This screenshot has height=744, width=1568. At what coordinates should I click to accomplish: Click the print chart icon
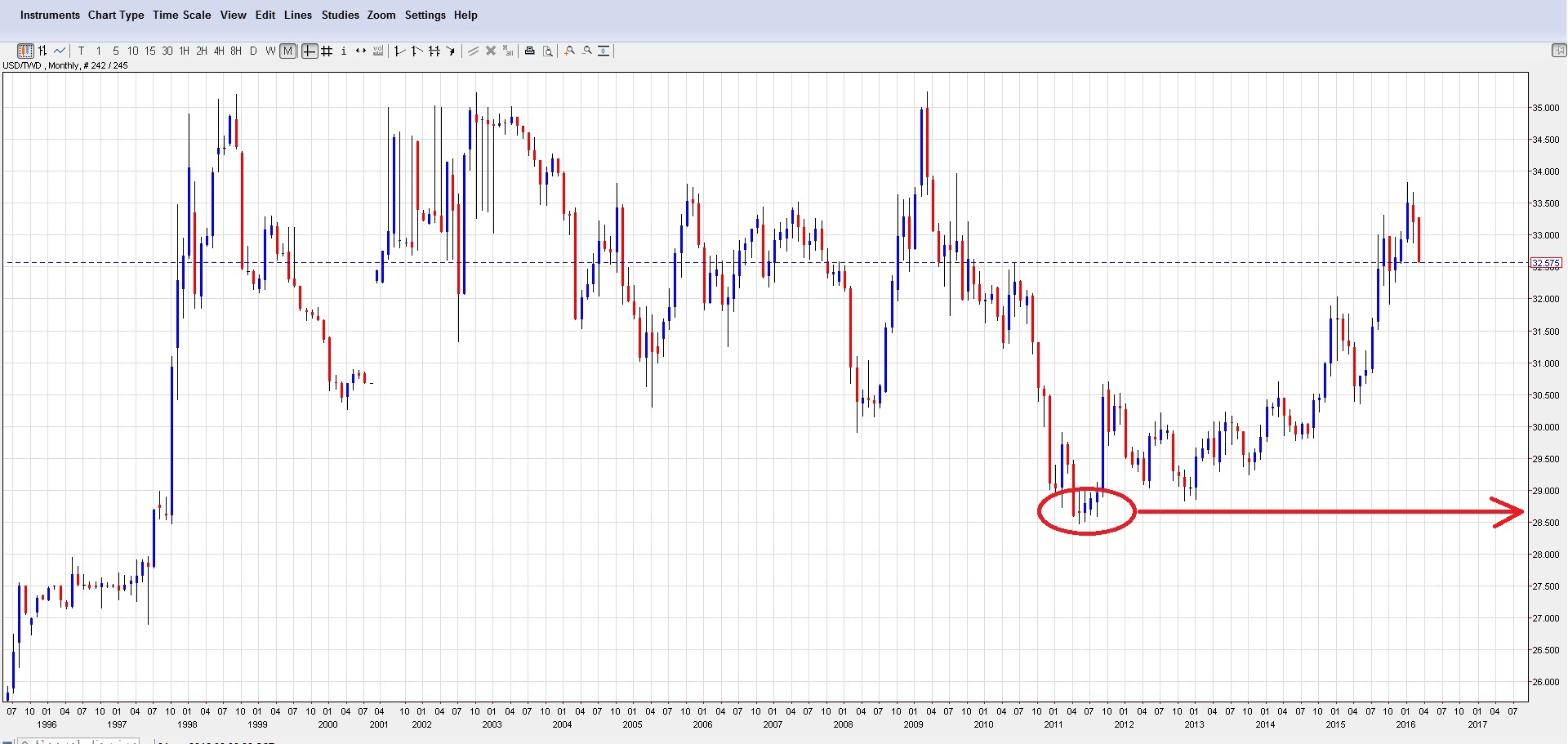(x=529, y=51)
